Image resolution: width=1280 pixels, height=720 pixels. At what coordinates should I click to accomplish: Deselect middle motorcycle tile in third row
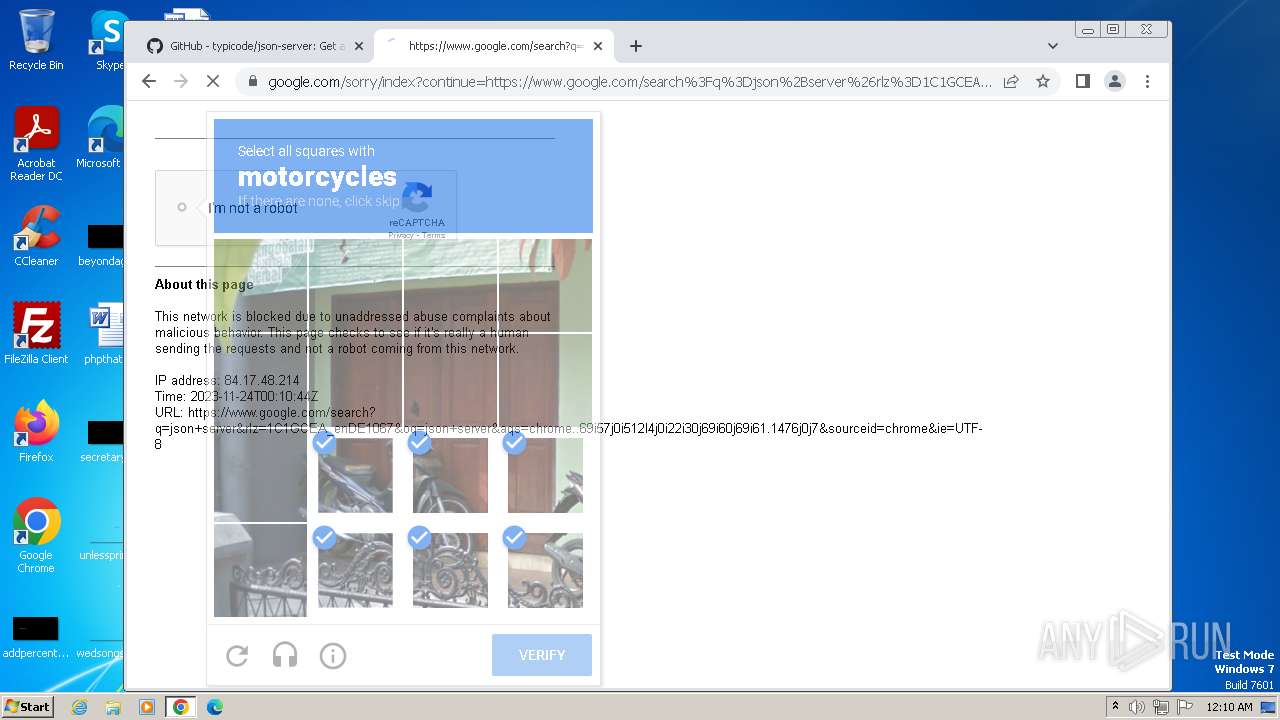click(450, 475)
